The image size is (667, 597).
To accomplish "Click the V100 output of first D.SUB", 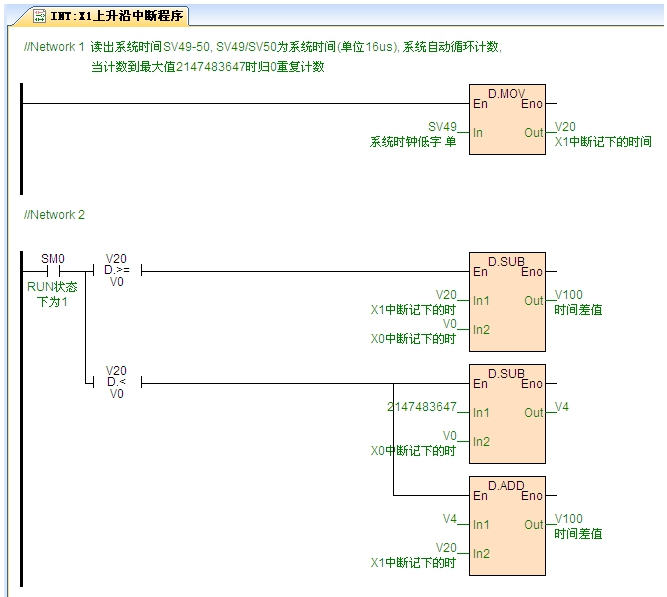I will (569, 295).
